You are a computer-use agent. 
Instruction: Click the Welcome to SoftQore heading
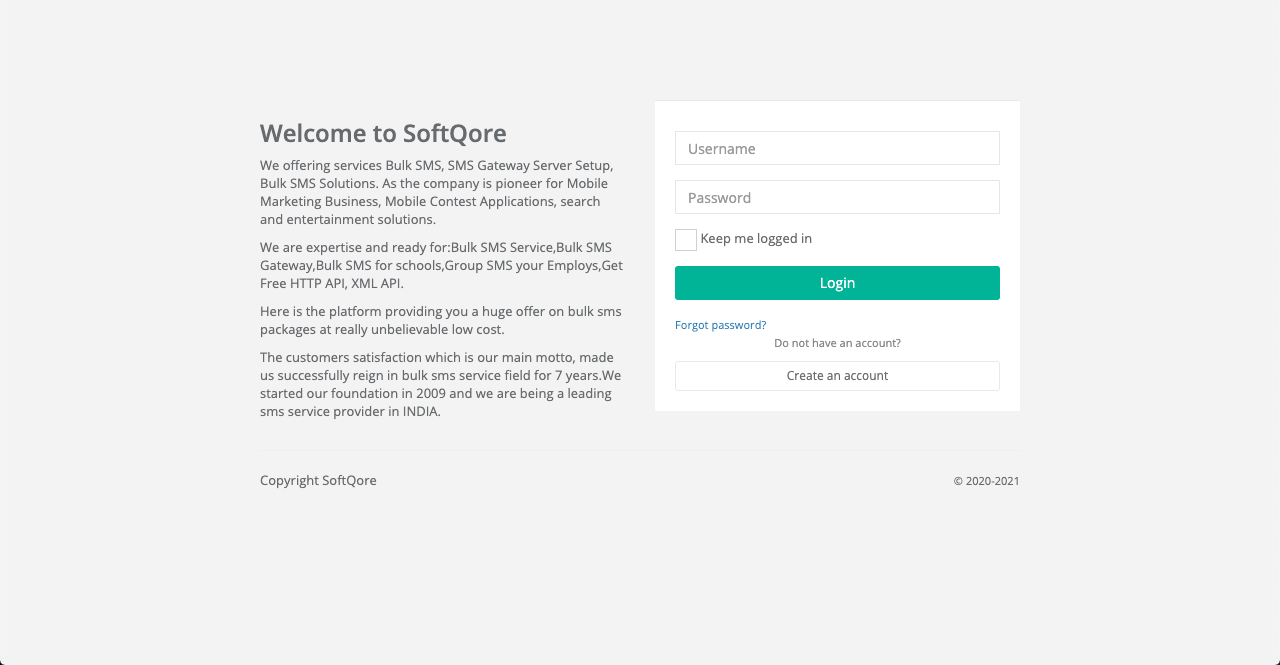coord(383,133)
